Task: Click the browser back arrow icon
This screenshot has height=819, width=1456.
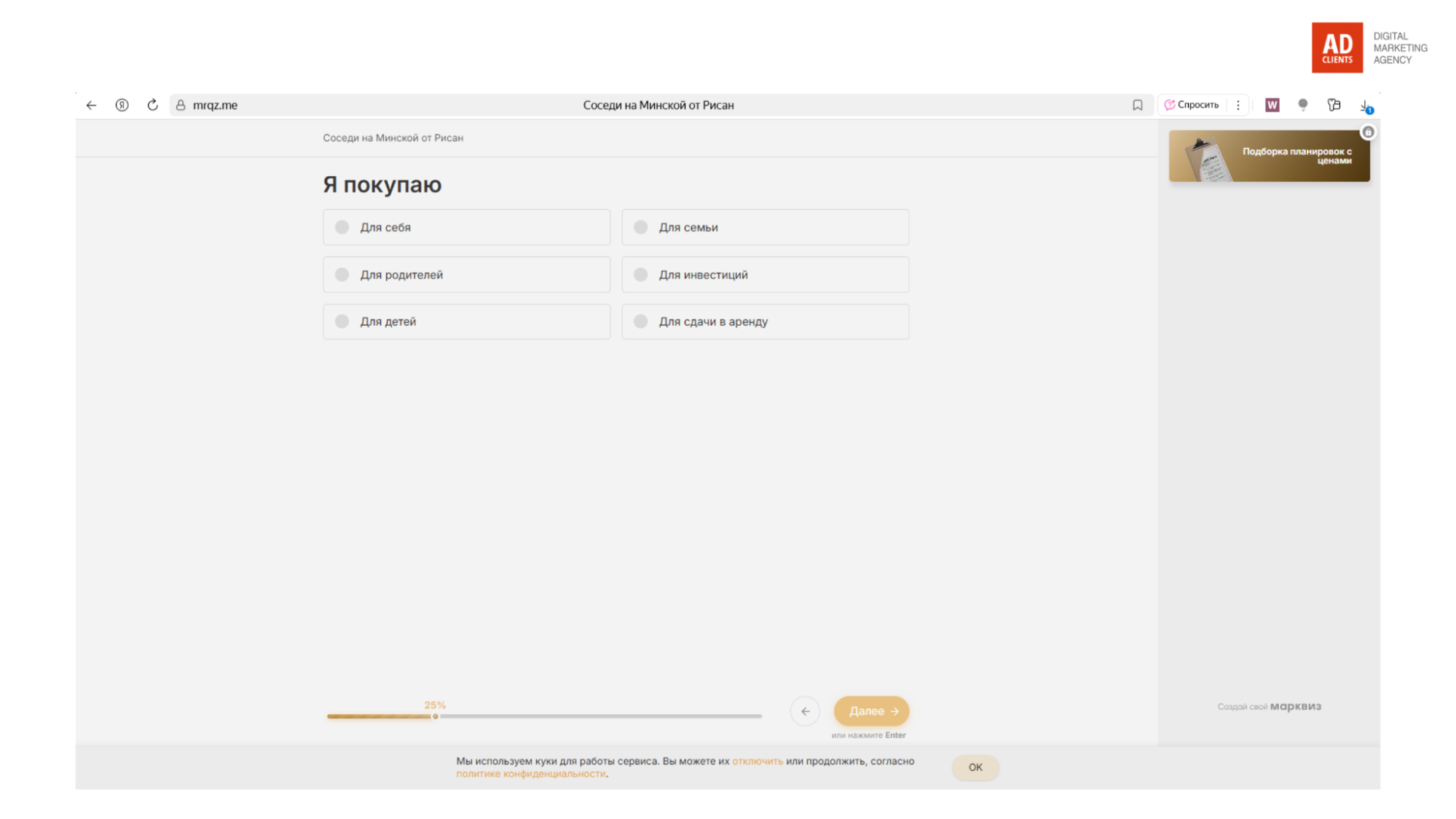Action: click(x=91, y=105)
